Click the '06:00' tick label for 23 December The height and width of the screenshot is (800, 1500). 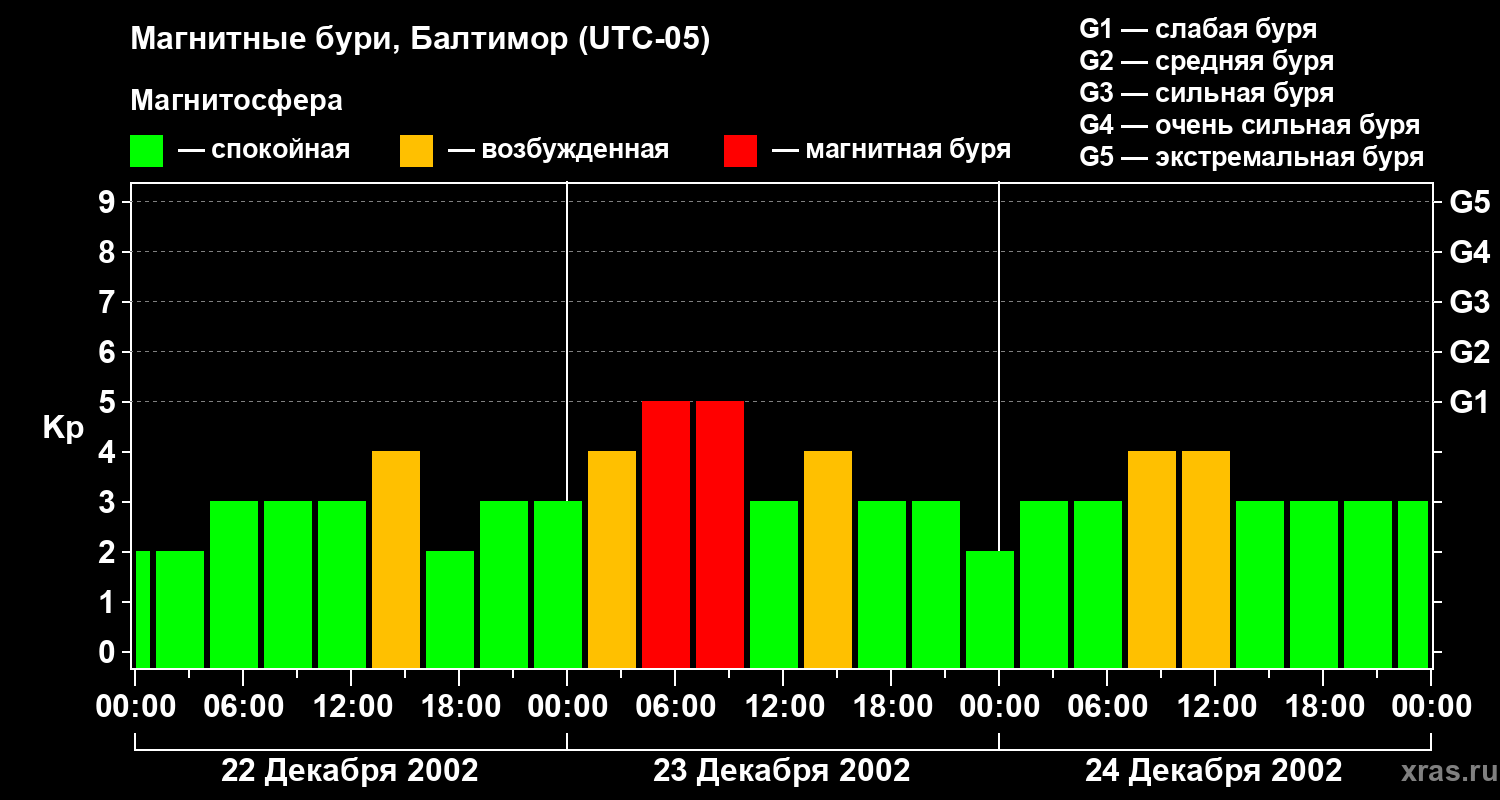tap(674, 706)
